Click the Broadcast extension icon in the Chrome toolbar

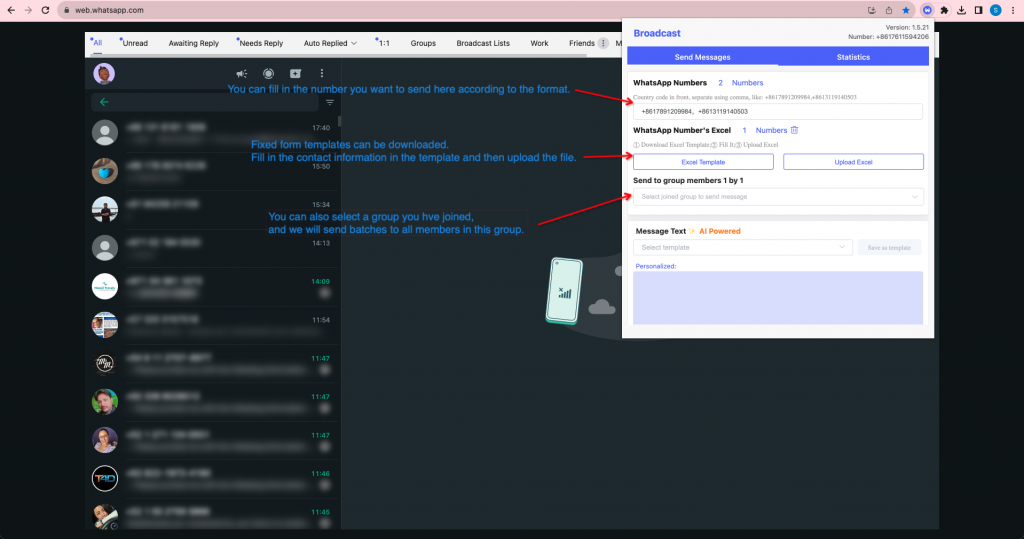pos(926,10)
